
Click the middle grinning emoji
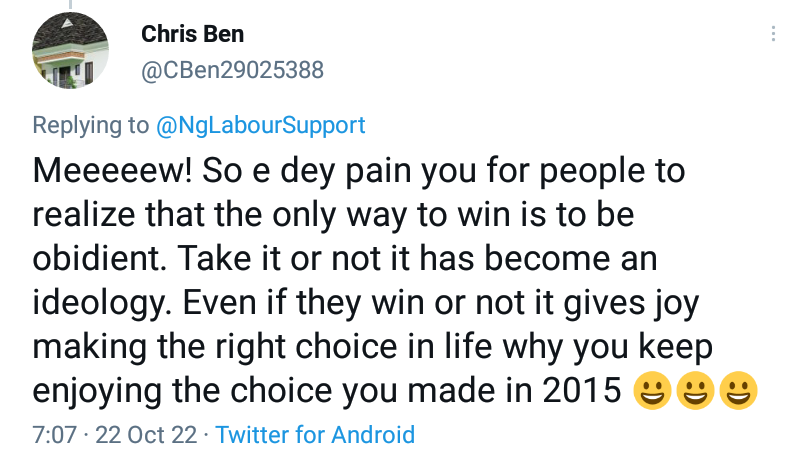(x=695, y=390)
